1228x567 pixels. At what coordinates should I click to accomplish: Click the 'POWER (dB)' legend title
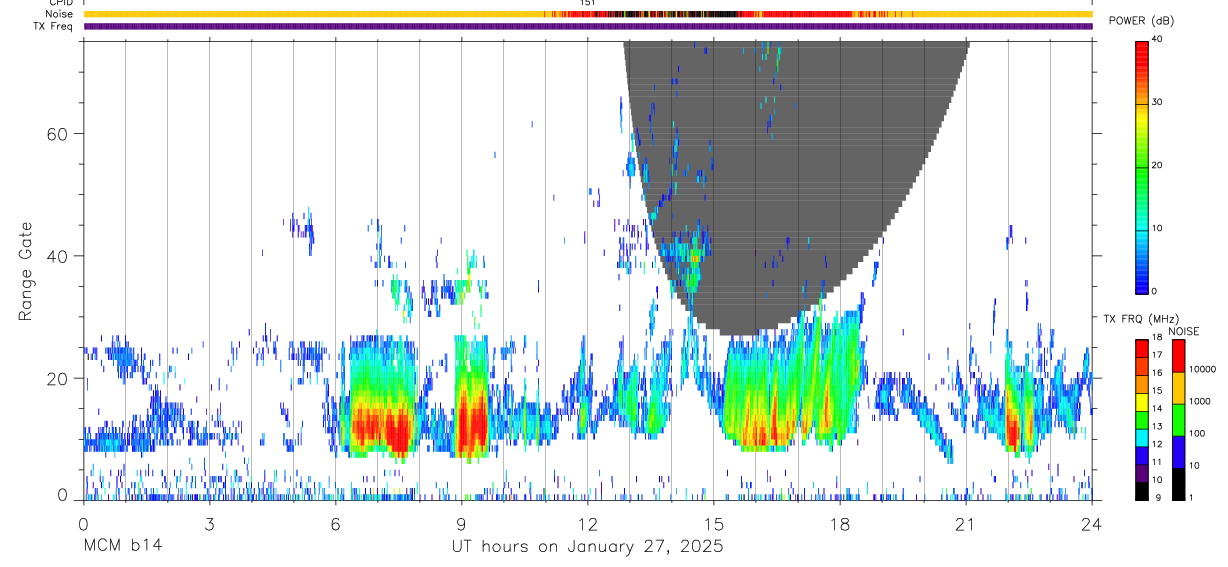coord(1141,21)
